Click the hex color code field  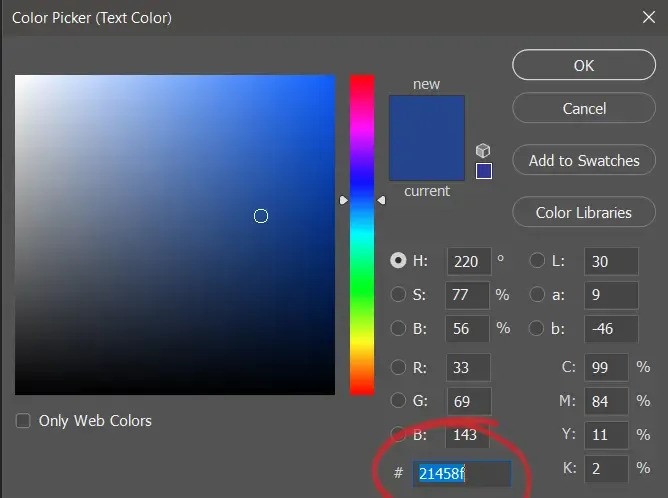click(463, 473)
